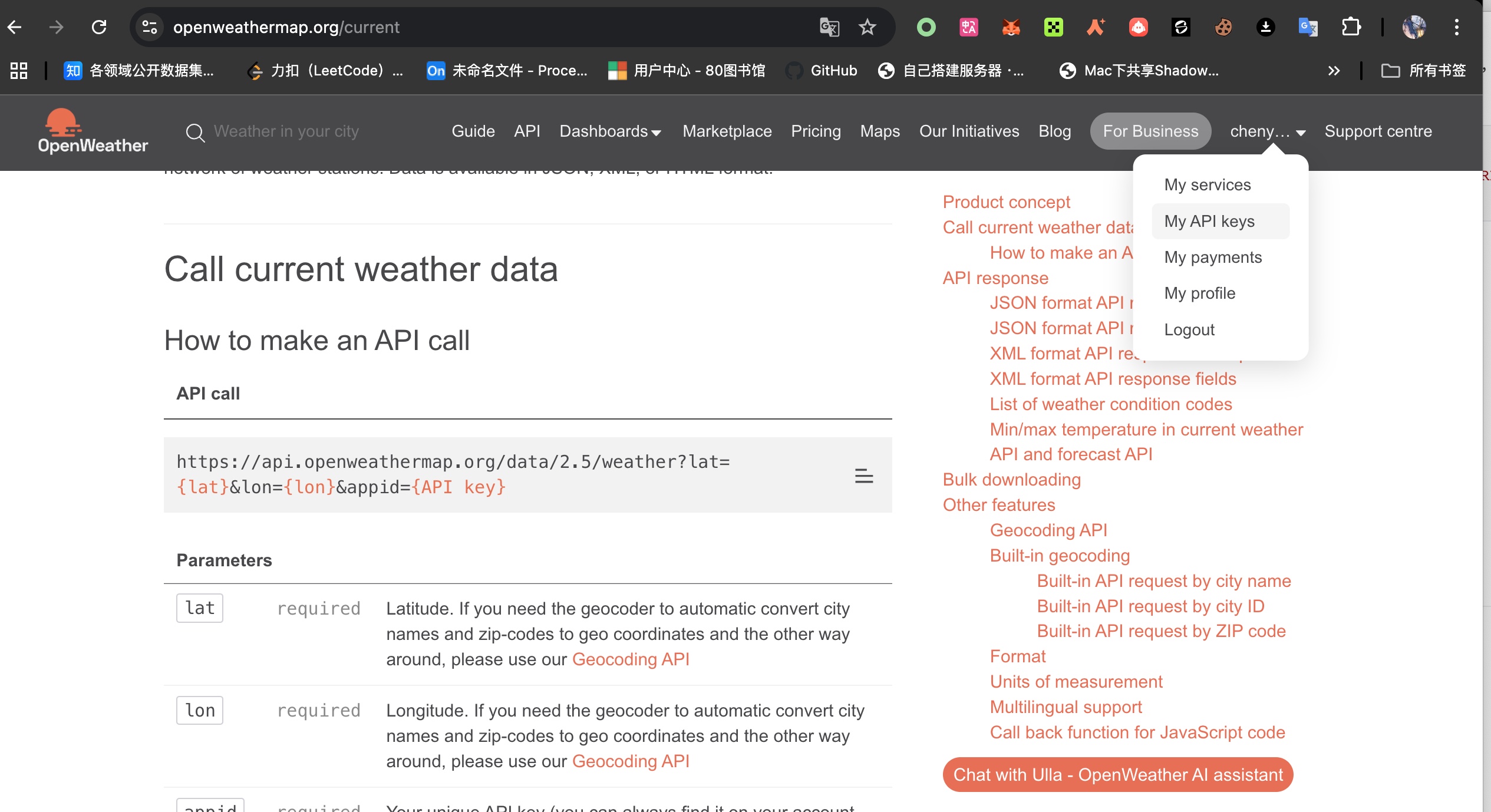
Task: Open the 各领域公开数据集 bookmark
Action: click(x=139, y=71)
